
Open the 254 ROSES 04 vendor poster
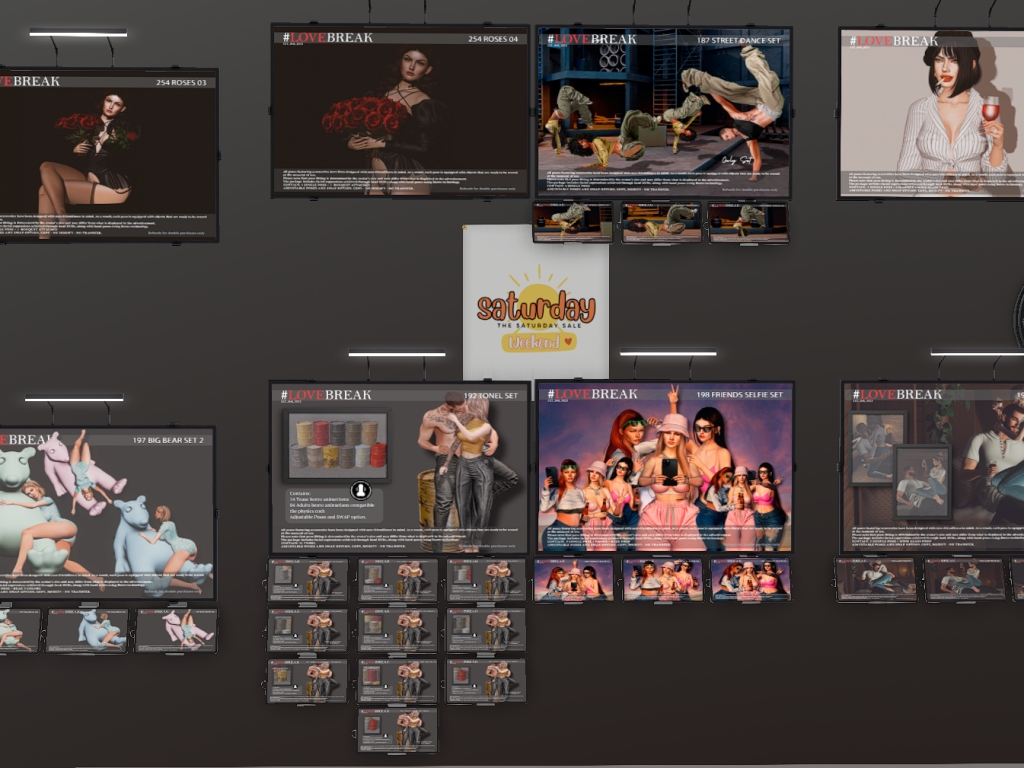point(400,110)
